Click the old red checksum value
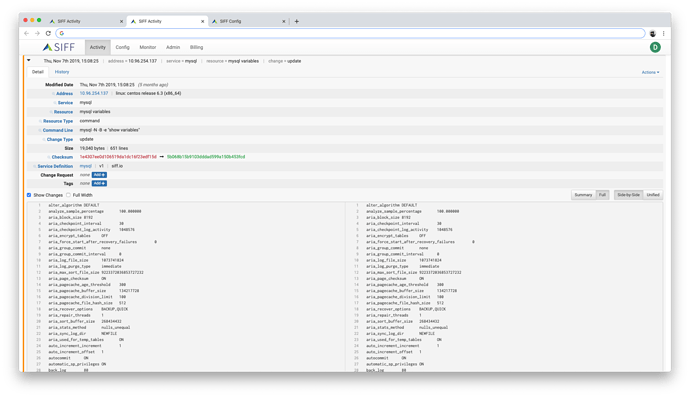690x396 pixels. [118, 157]
